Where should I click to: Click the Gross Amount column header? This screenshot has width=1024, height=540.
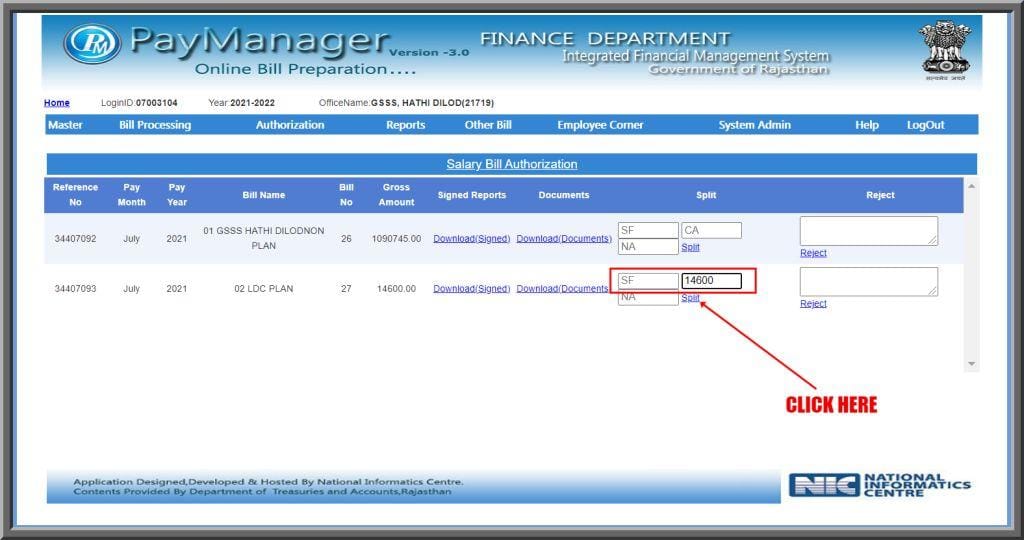tap(396, 195)
